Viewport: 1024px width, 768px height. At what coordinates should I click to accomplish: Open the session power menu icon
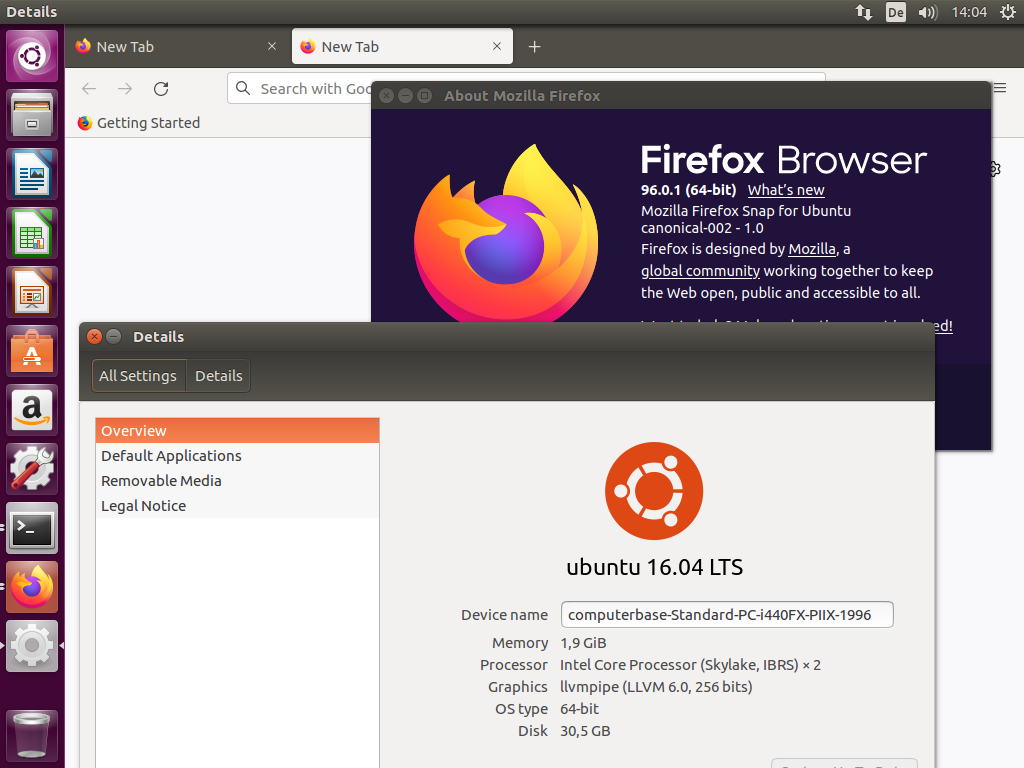pyautogui.click(x=1008, y=12)
